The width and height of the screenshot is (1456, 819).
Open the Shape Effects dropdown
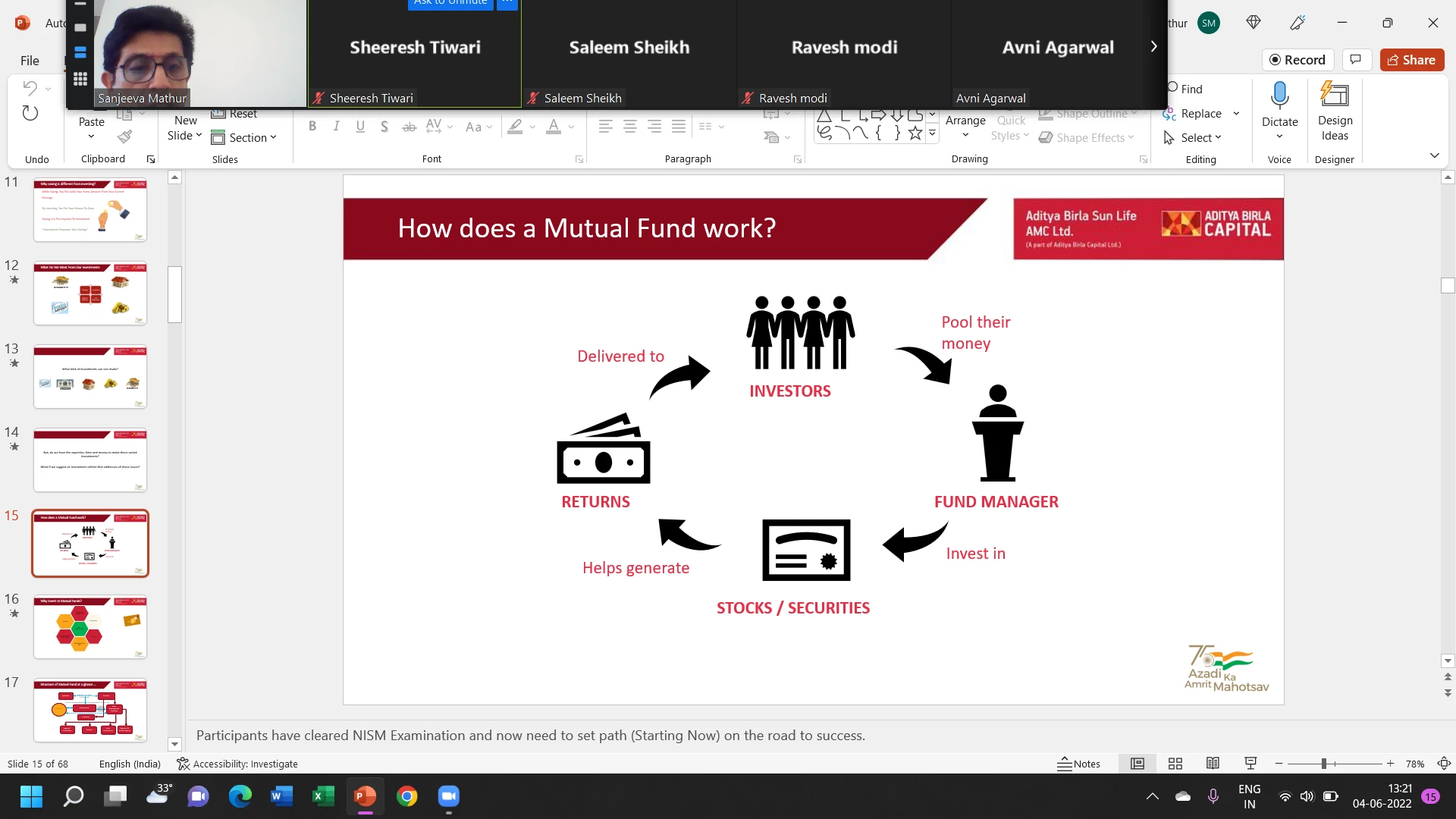1086,137
